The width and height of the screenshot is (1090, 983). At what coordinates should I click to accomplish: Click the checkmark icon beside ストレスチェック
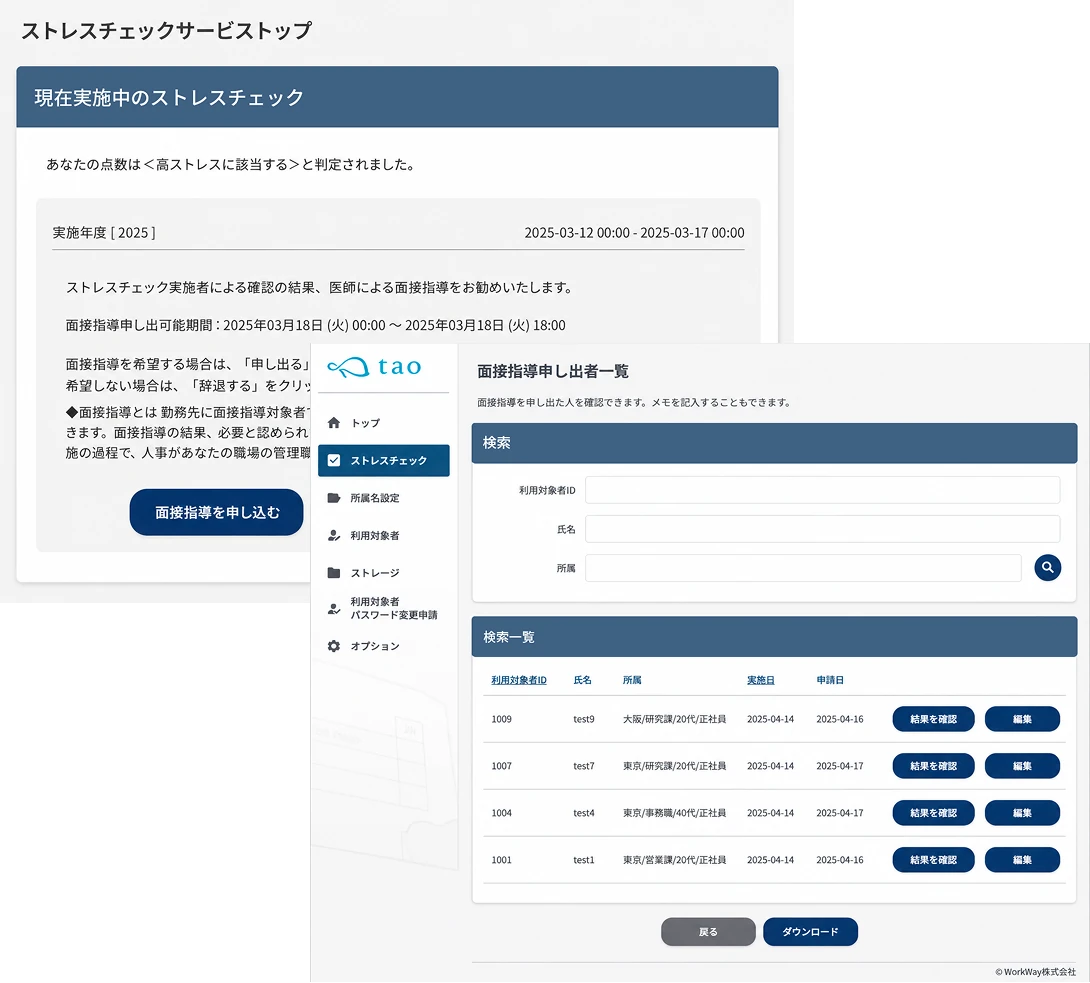pos(334,460)
